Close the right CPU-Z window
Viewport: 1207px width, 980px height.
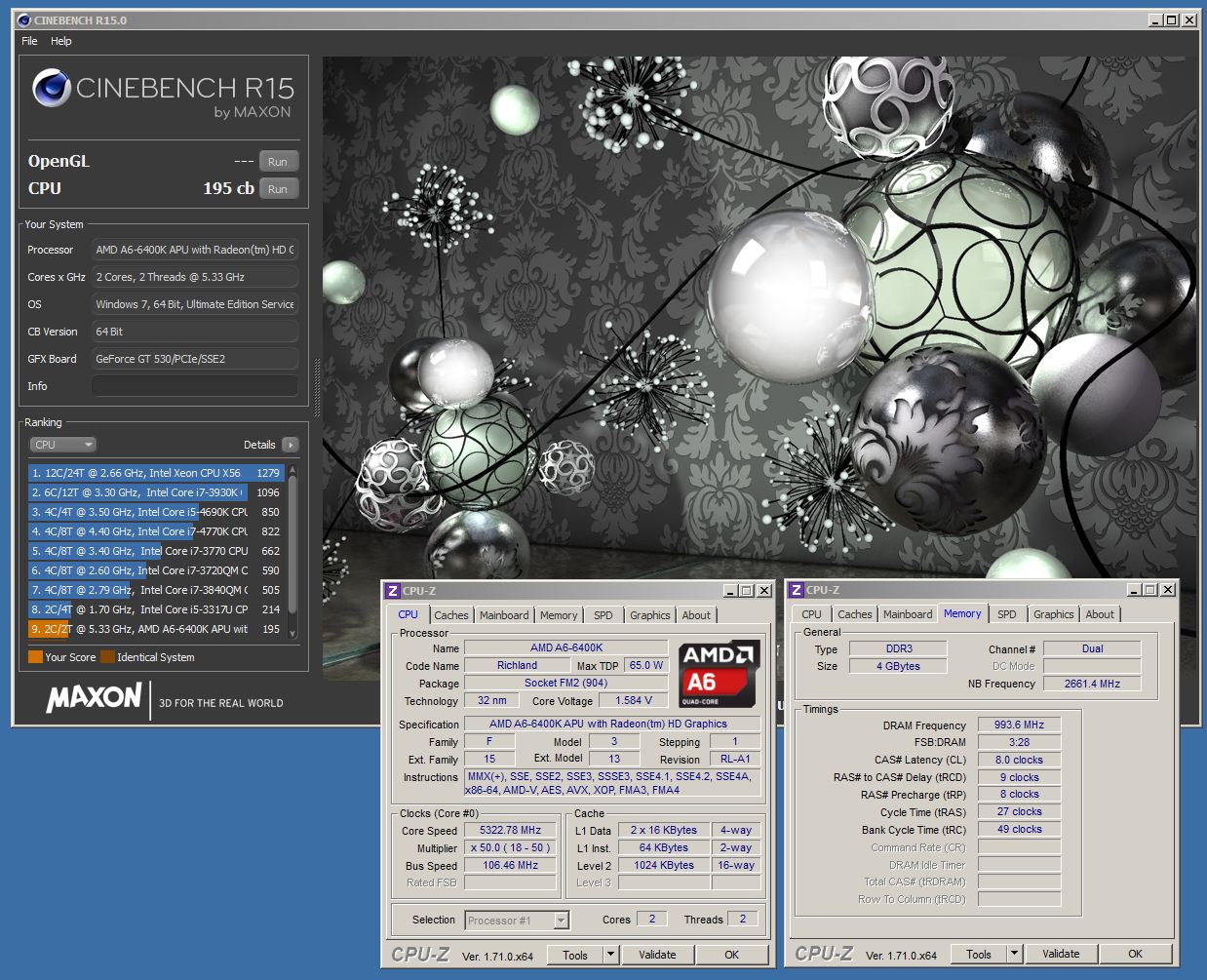[x=1168, y=590]
